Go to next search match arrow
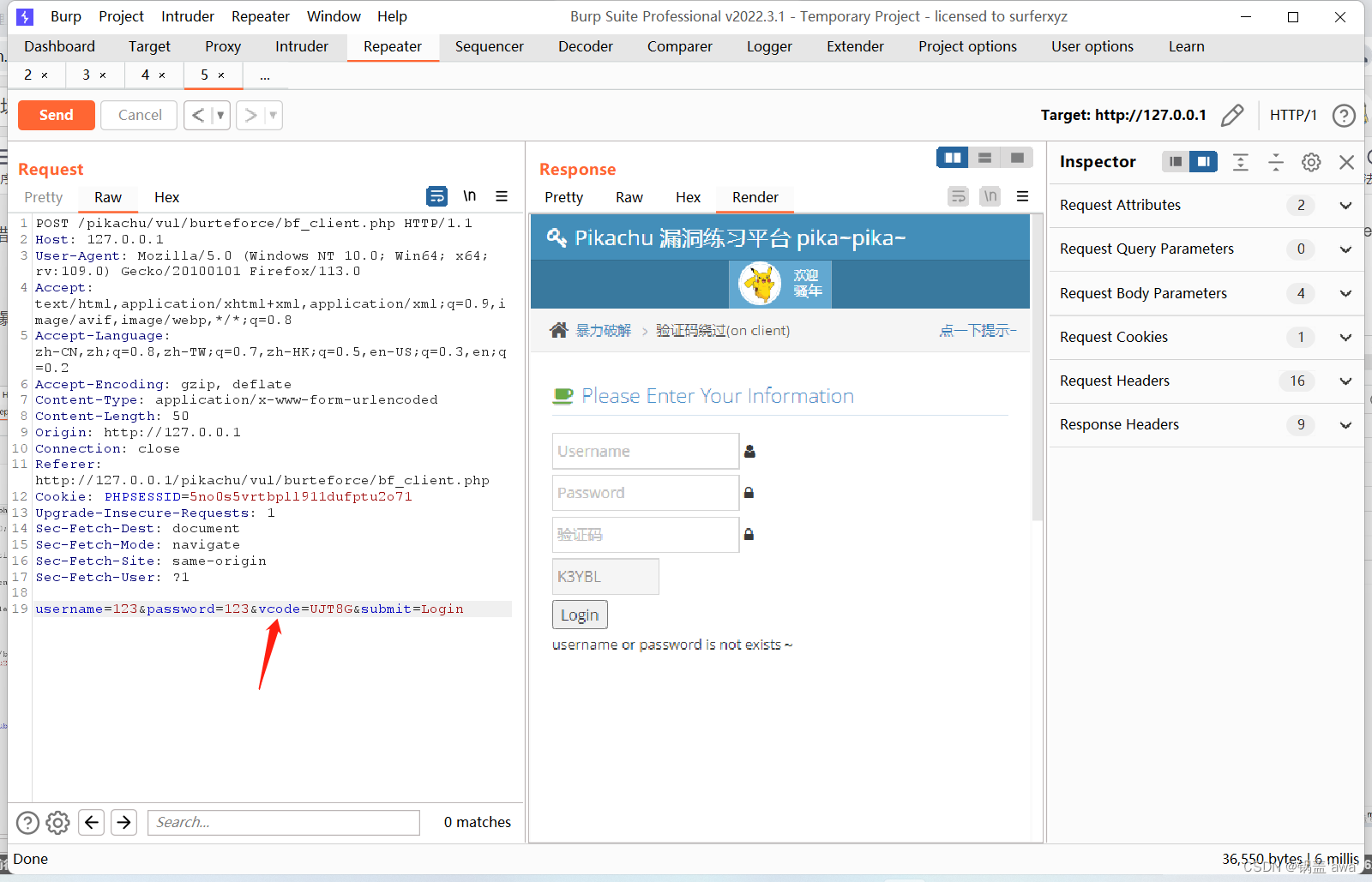 (124, 823)
